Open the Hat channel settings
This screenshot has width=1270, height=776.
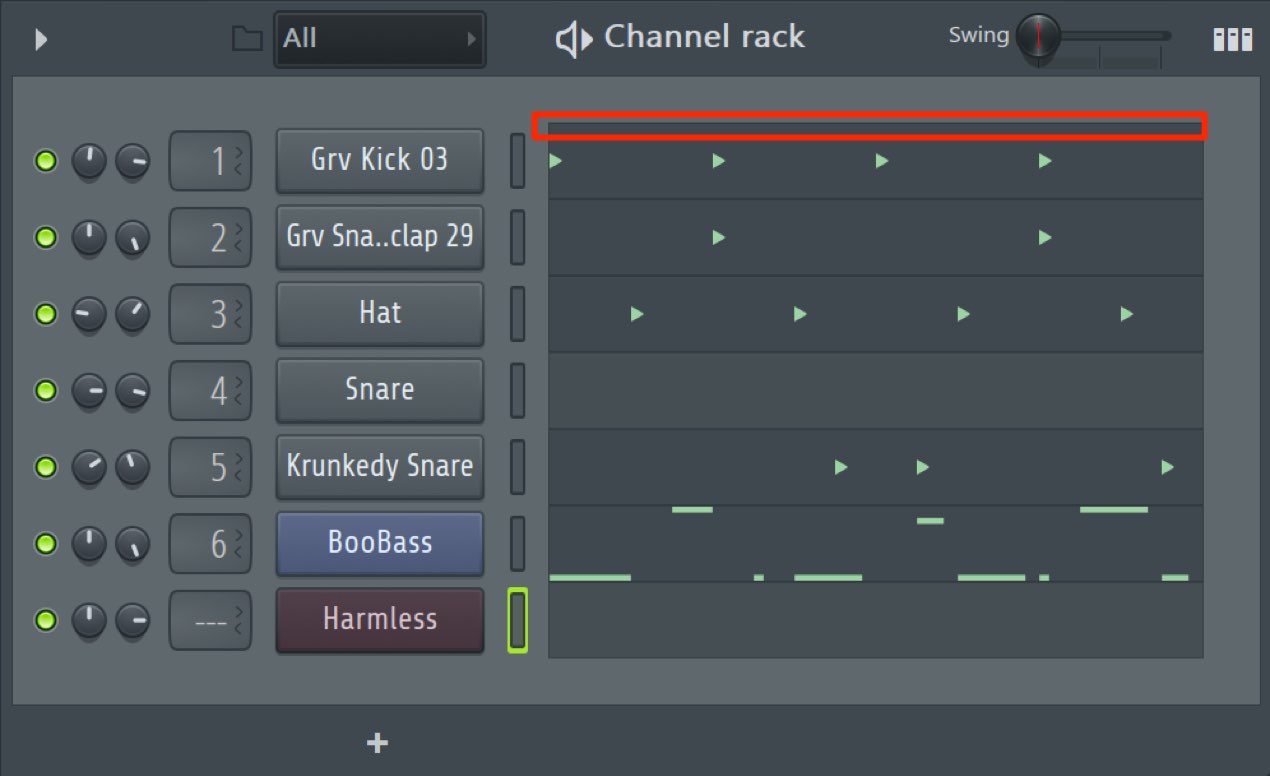[x=380, y=313]
